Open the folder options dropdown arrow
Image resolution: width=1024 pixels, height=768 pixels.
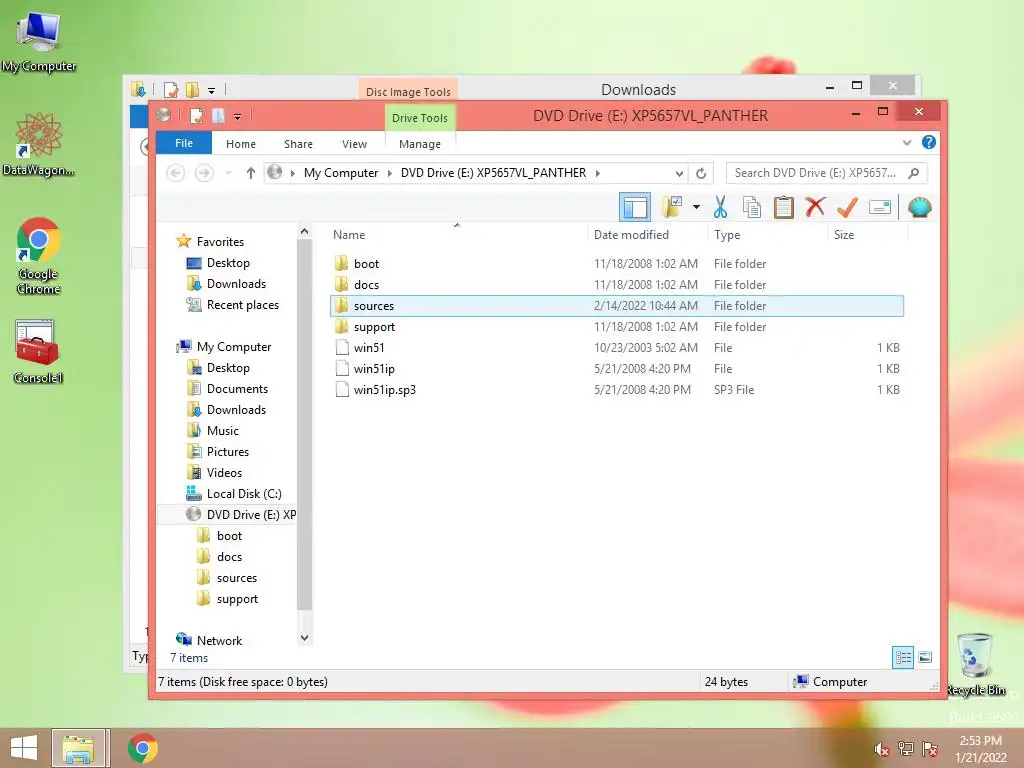point(696,208)
